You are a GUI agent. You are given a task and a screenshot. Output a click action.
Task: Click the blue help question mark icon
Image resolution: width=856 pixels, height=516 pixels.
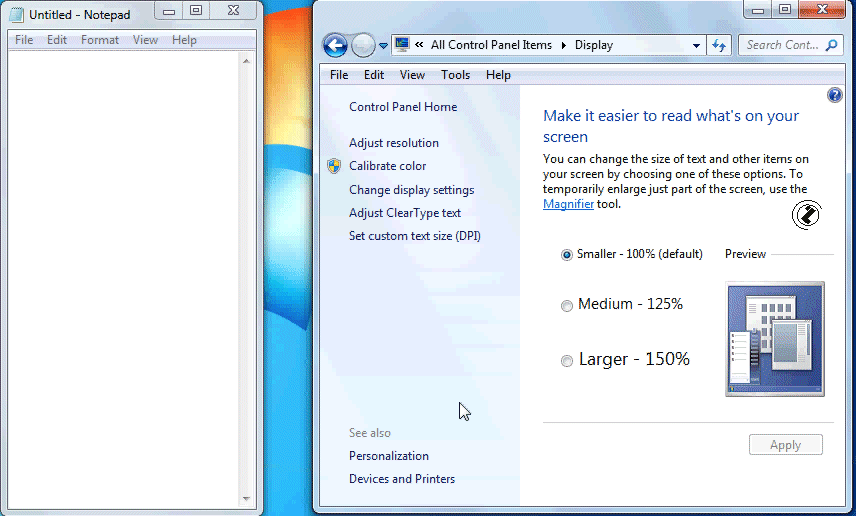[835, 95]
